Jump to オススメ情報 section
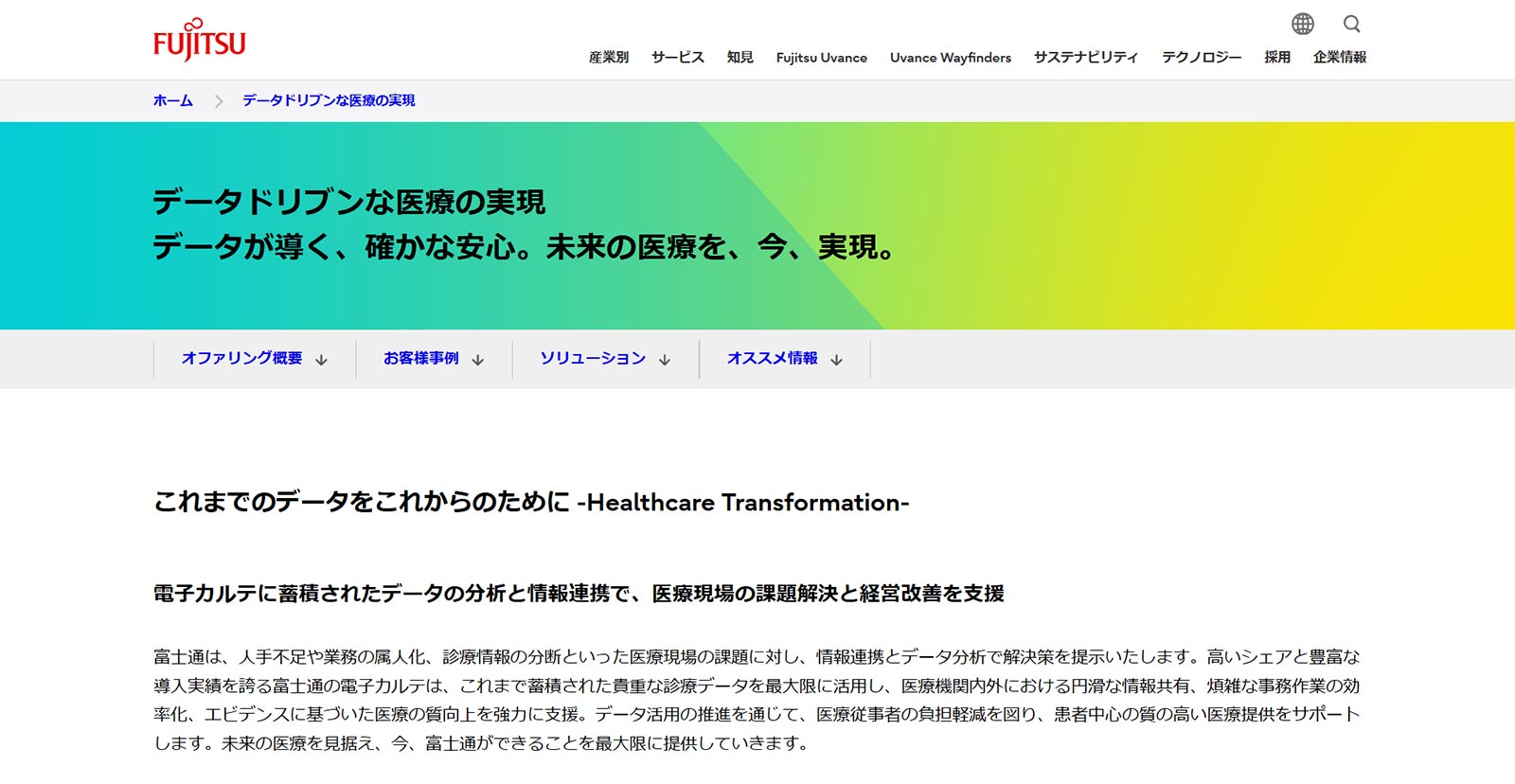 [x=773, y=358]
